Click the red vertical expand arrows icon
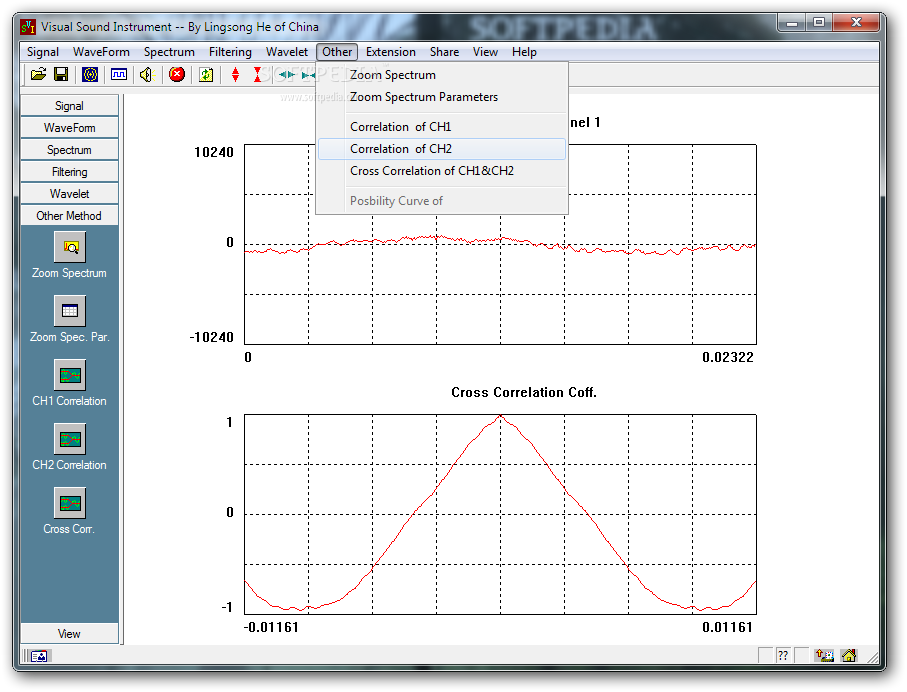The width and height of the screenshot is (907, 692). pyautogui.click(x=235, y=74)
